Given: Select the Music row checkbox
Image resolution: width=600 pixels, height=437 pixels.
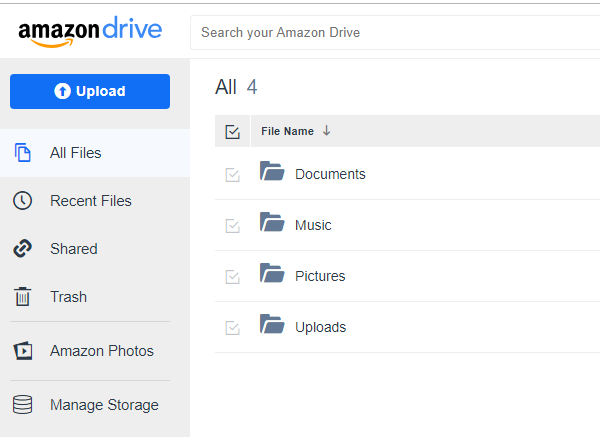Looking at the screenshot, I should pos(233,226).
